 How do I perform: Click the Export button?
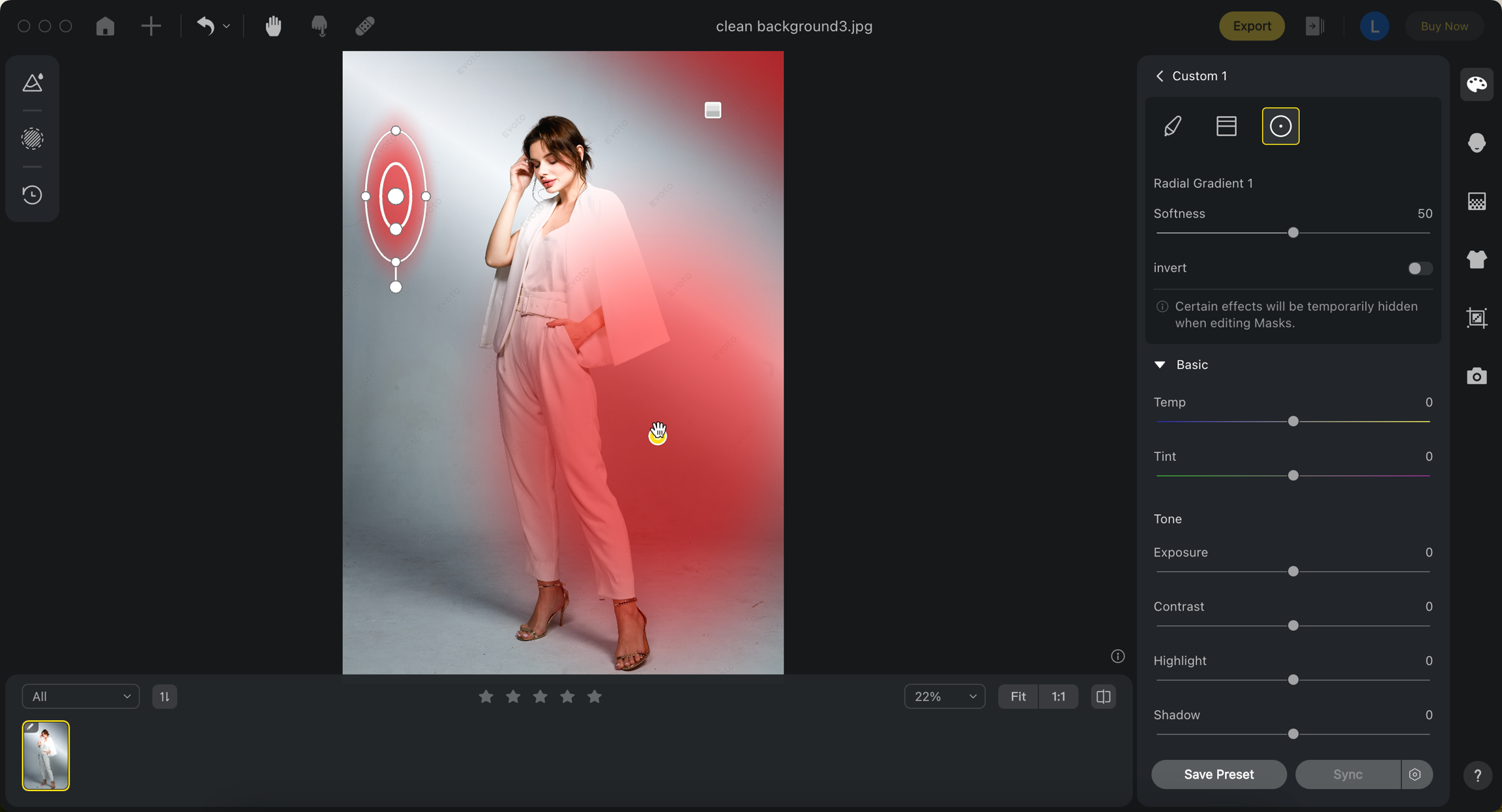(x=1251, y=26)
